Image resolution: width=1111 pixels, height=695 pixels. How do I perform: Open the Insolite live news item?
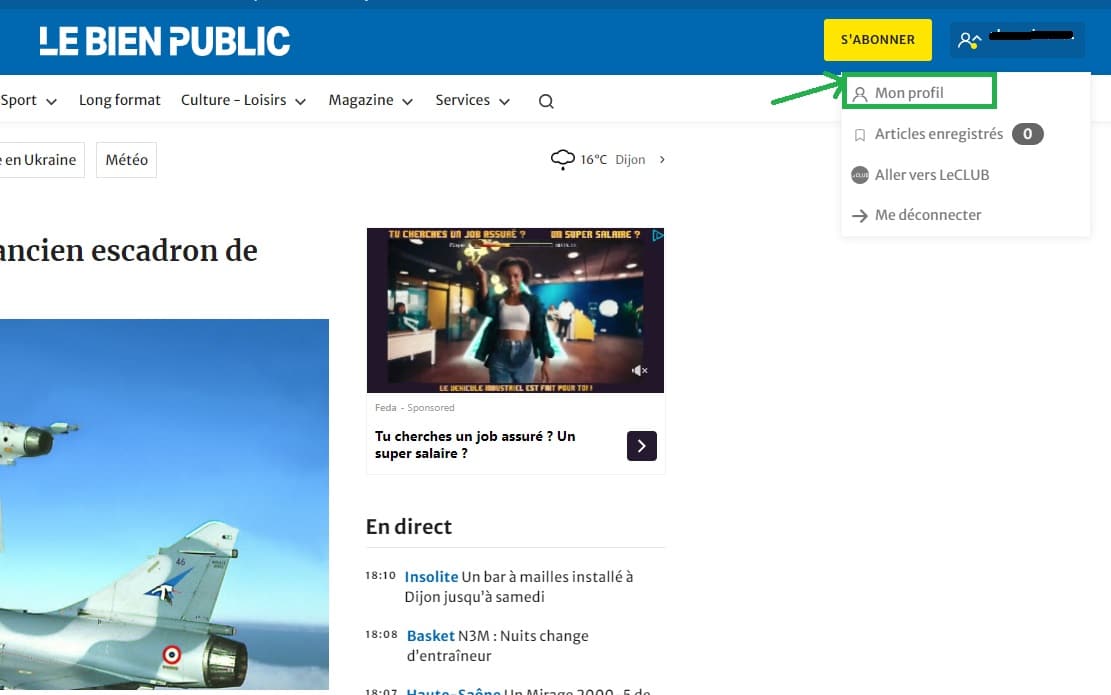(x=519, y=587)
